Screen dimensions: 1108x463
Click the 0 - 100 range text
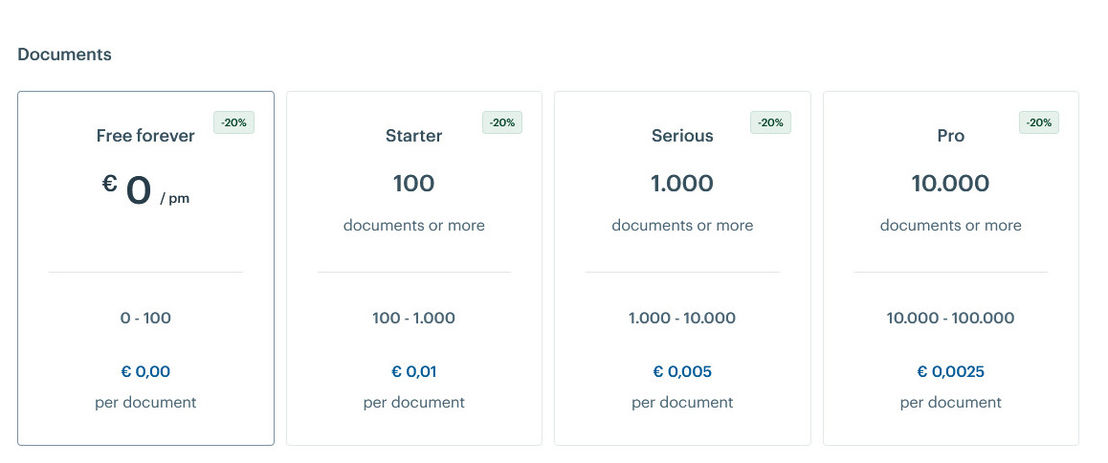[x=146, y=318]
